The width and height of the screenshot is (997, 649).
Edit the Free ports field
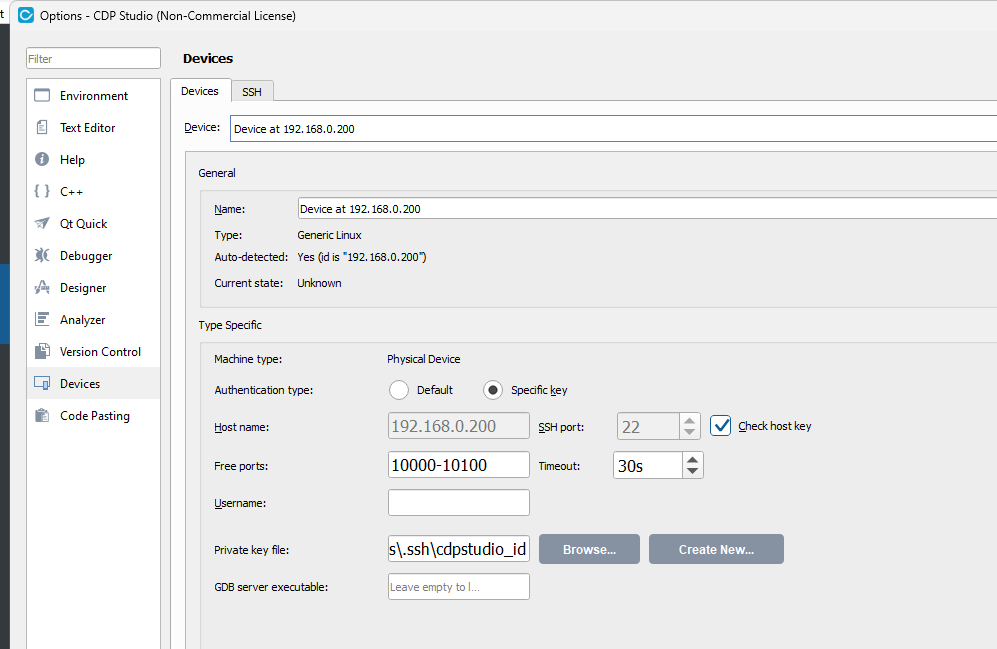458,465
